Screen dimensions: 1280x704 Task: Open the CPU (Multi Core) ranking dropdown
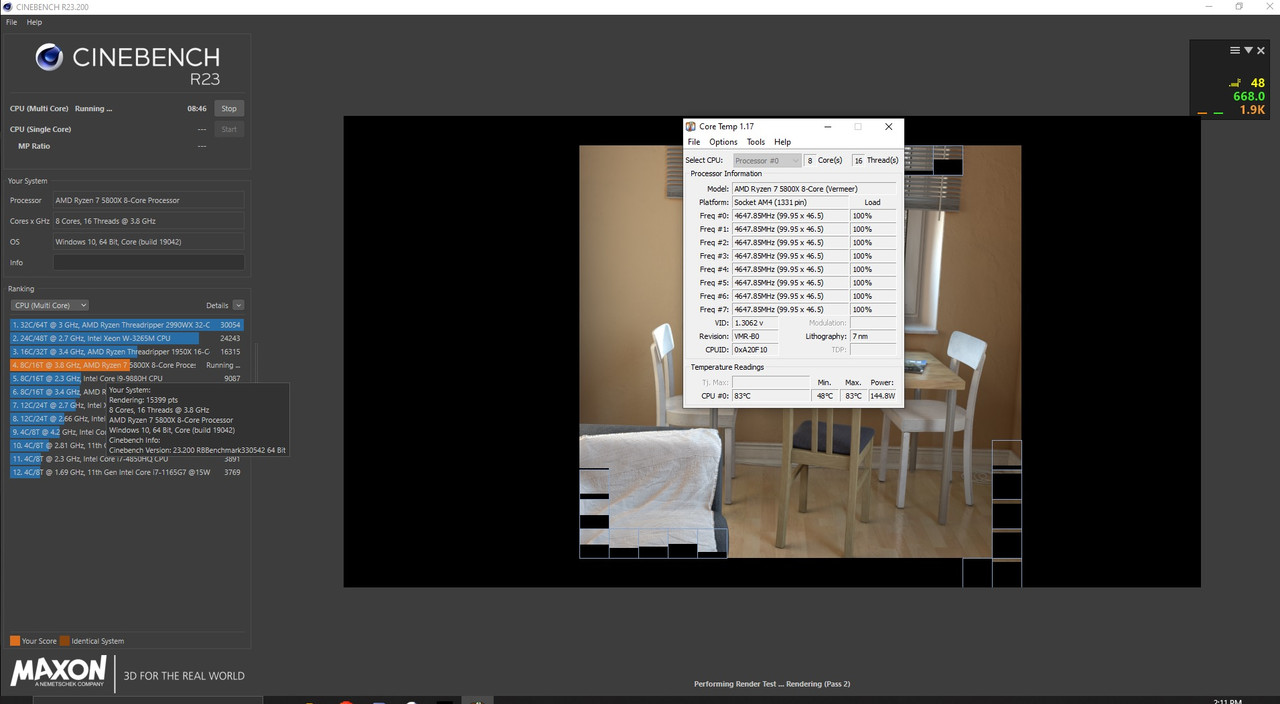(x=50, y=305)
